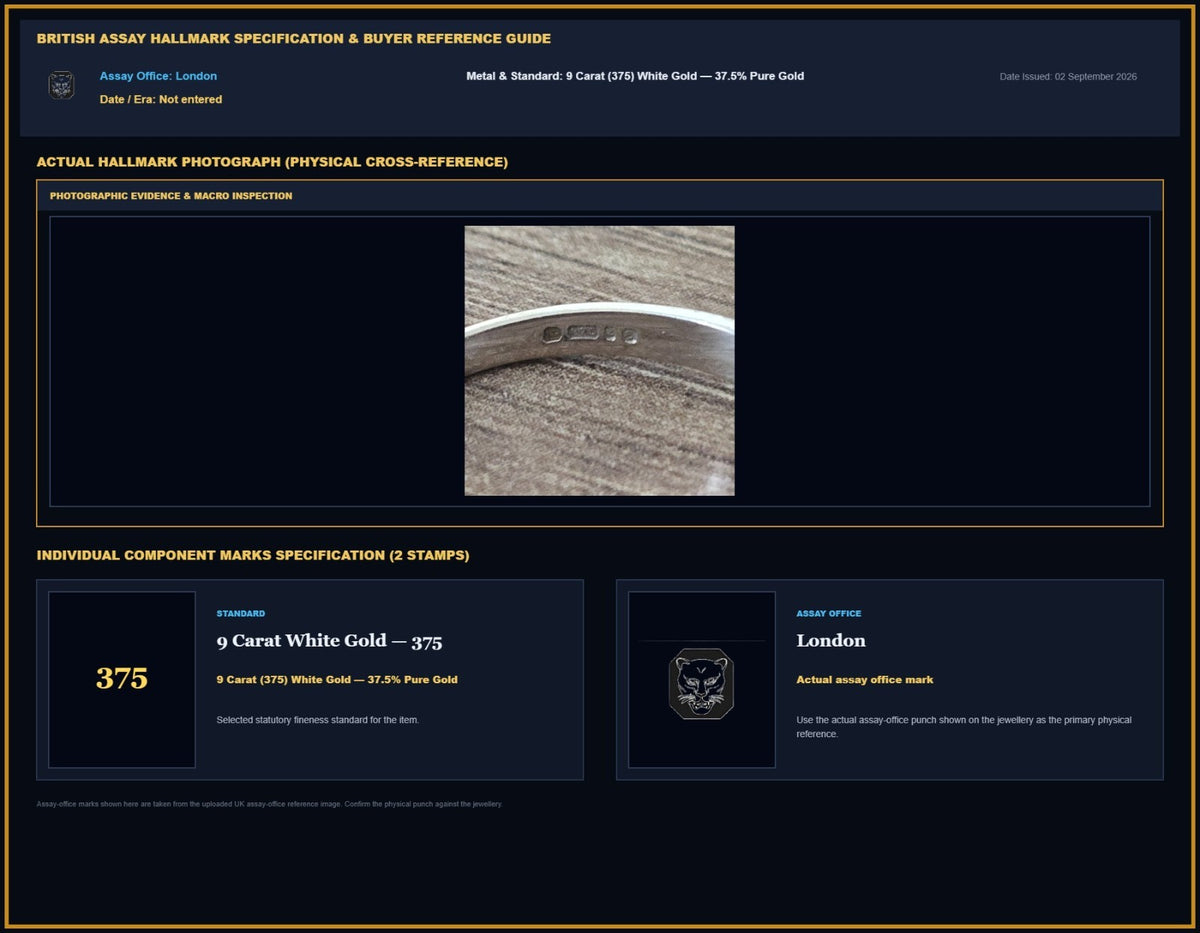Screen dimensions: 1200x933
Task: Open the ring hallmark macro photograph
Action: (599, 360)
